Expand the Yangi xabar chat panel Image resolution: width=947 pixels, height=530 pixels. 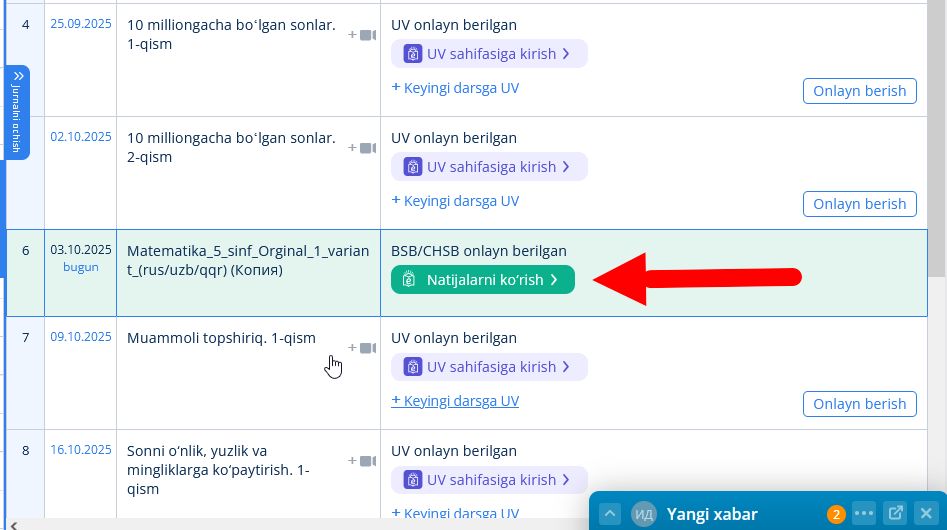609,515
